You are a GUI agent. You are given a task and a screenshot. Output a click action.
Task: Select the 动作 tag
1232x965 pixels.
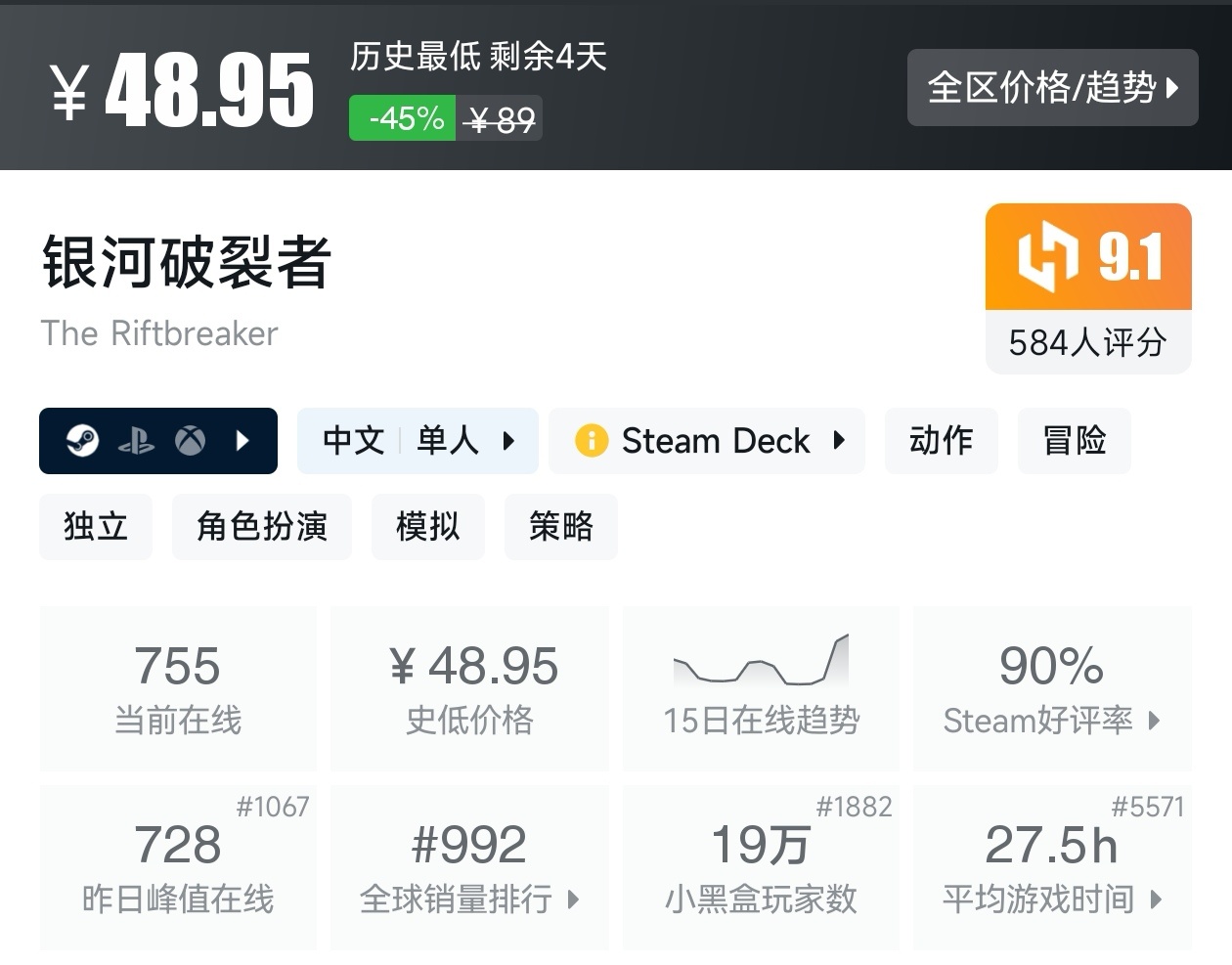click(941, 441)
